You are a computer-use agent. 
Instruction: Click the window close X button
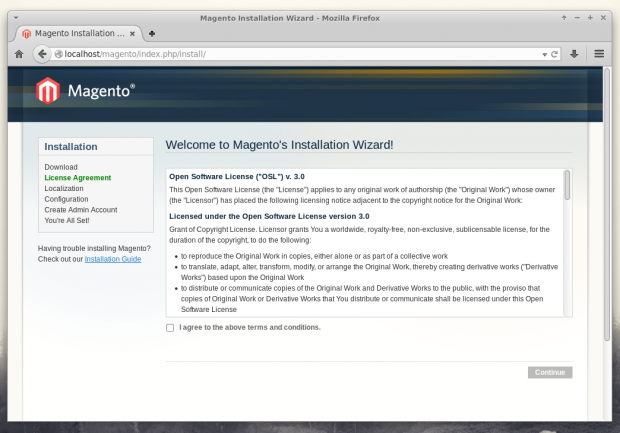click(603, 18)
